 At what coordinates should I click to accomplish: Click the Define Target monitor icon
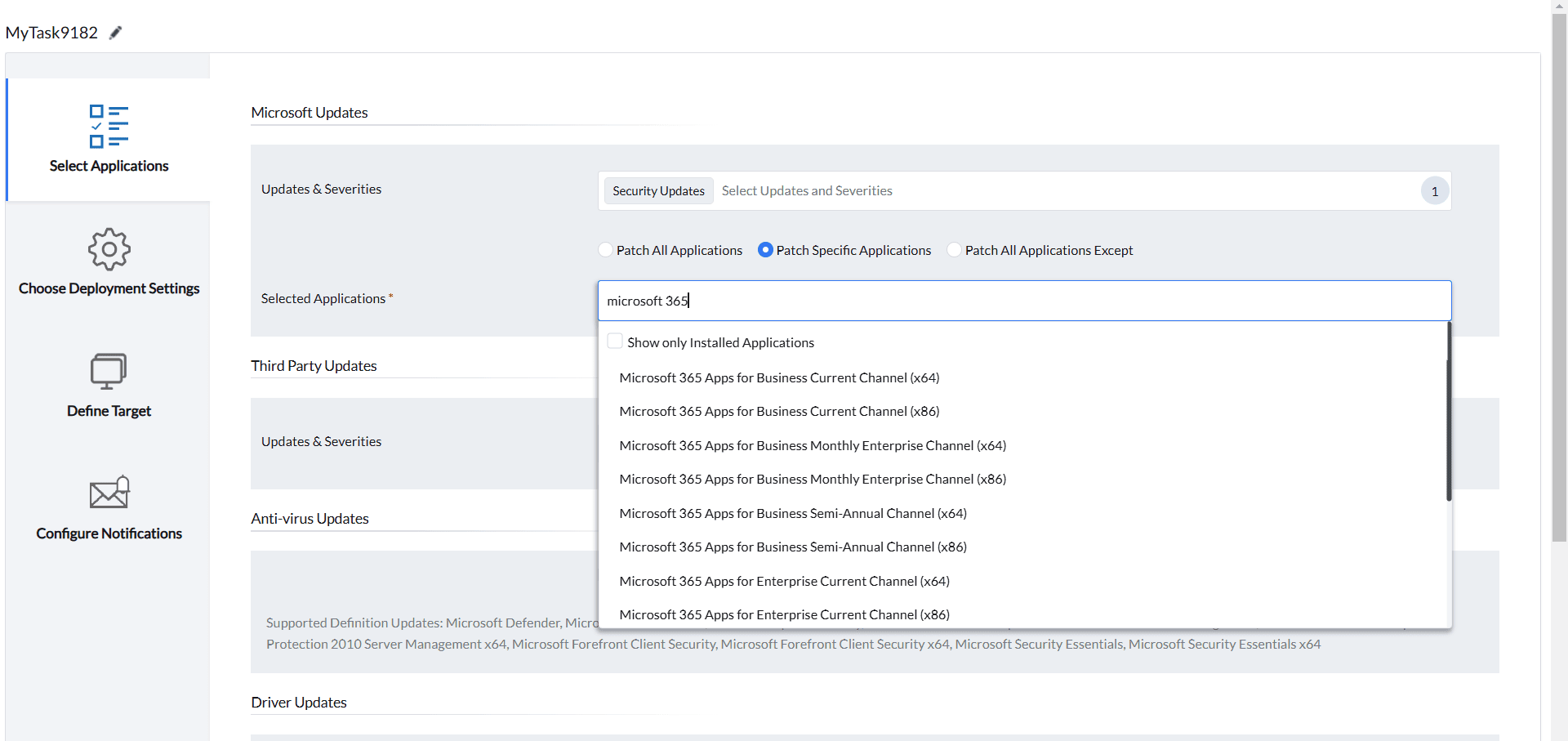[x=109, y=370]
